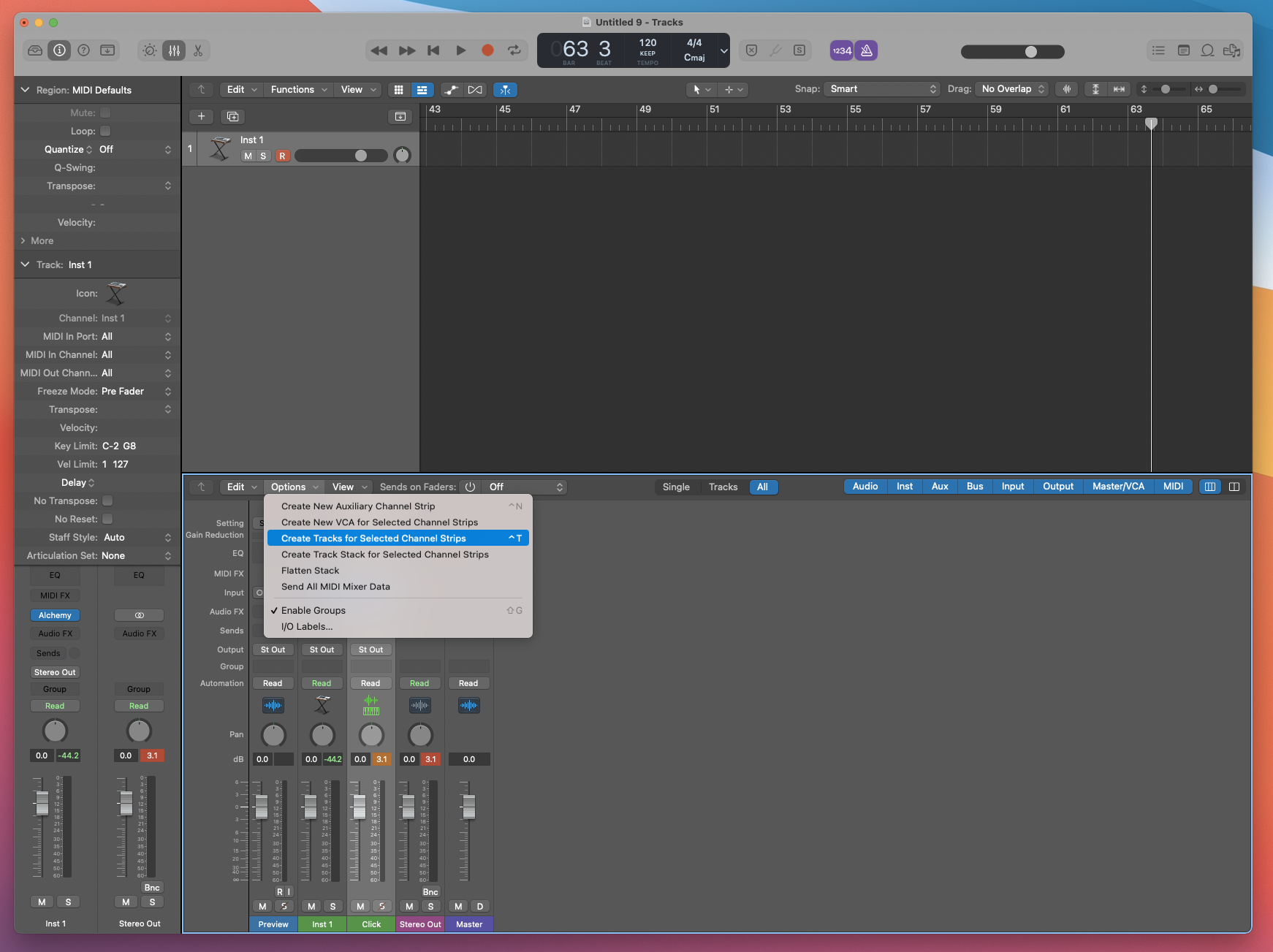Select Flatten Stack menu item

pyautogui.click(x=310, y=571)
